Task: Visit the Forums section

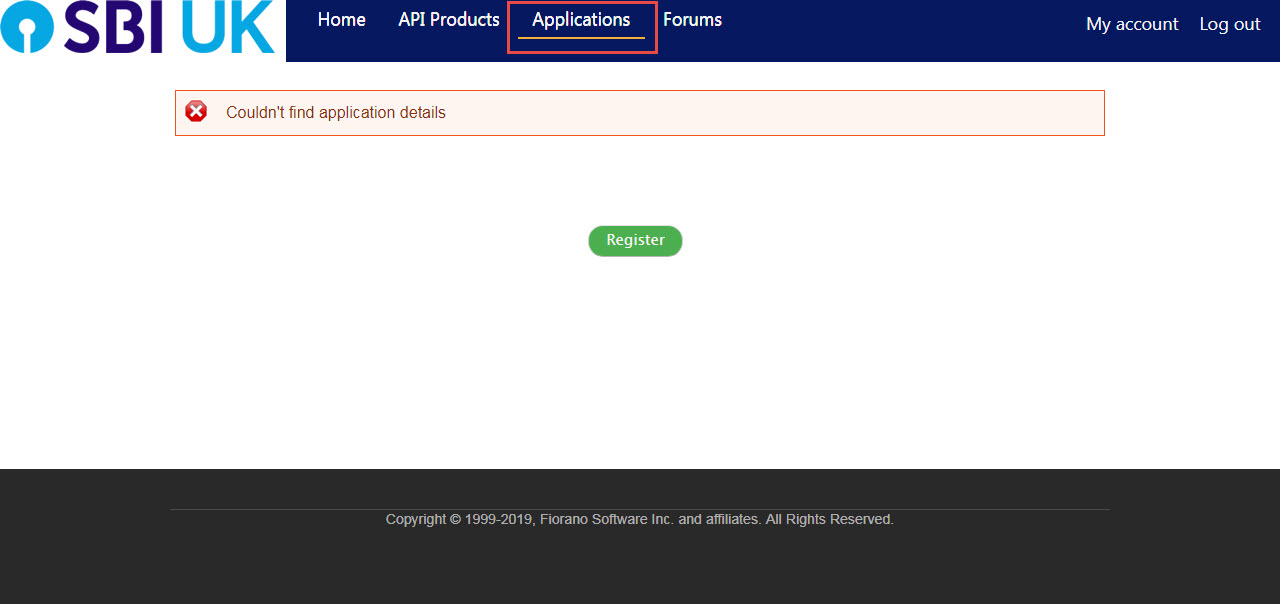Action: coord(692,20)
